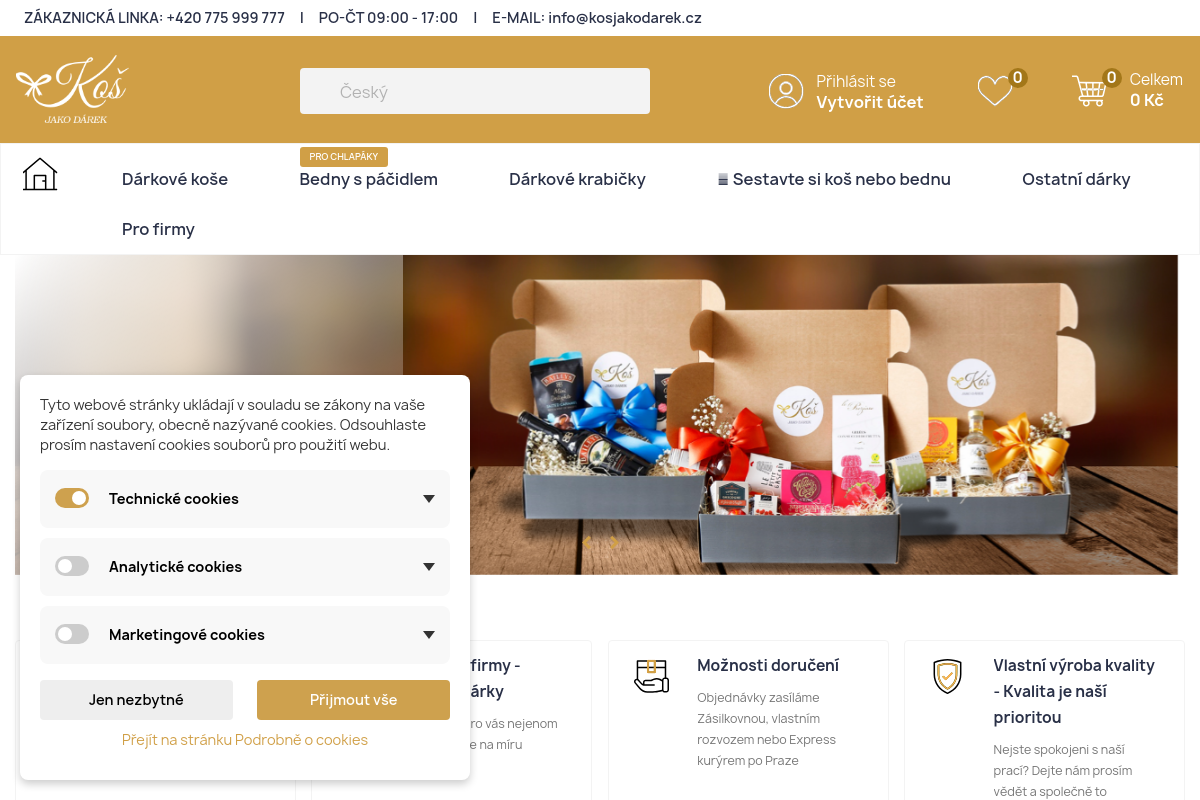Enable the Analytické cookies switch
This screenshot has height=800, width=1200.
click(x=72, y=566)
